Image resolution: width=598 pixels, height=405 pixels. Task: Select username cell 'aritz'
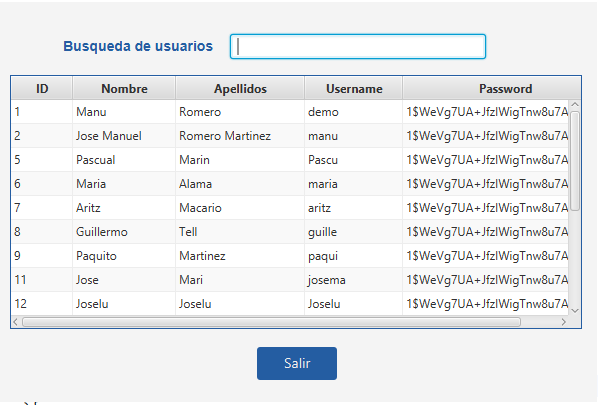point(354,208)
